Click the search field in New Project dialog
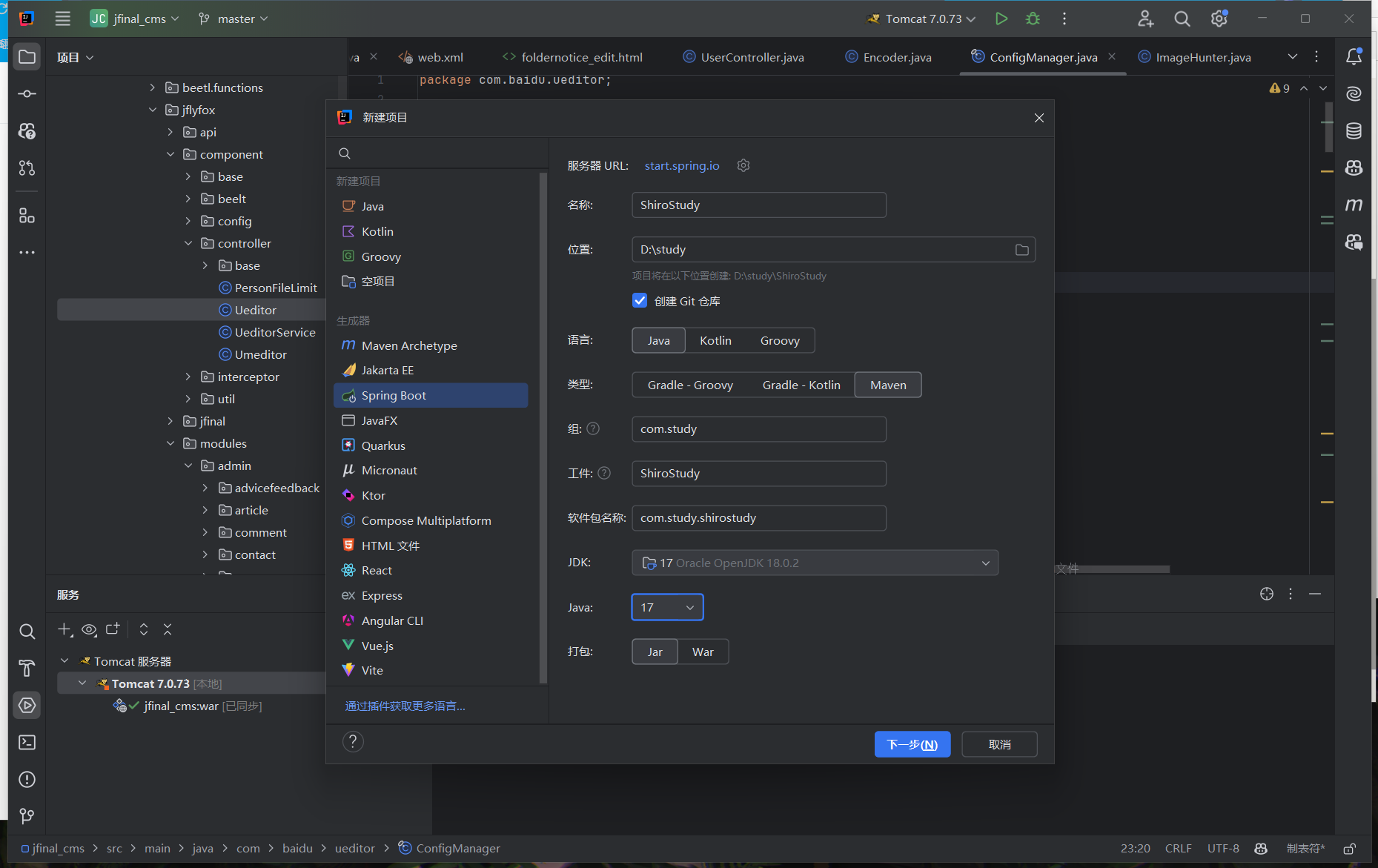 (x=437, y=153)
